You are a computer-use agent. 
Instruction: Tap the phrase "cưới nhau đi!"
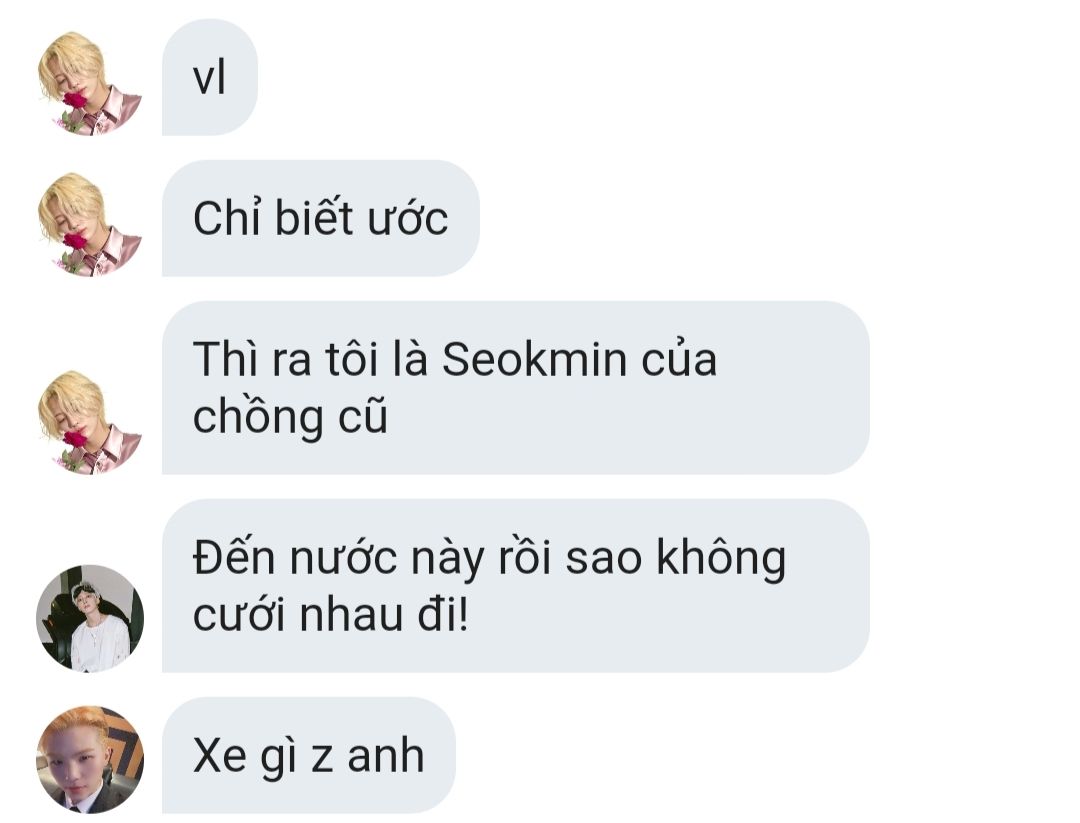point(331,615)
